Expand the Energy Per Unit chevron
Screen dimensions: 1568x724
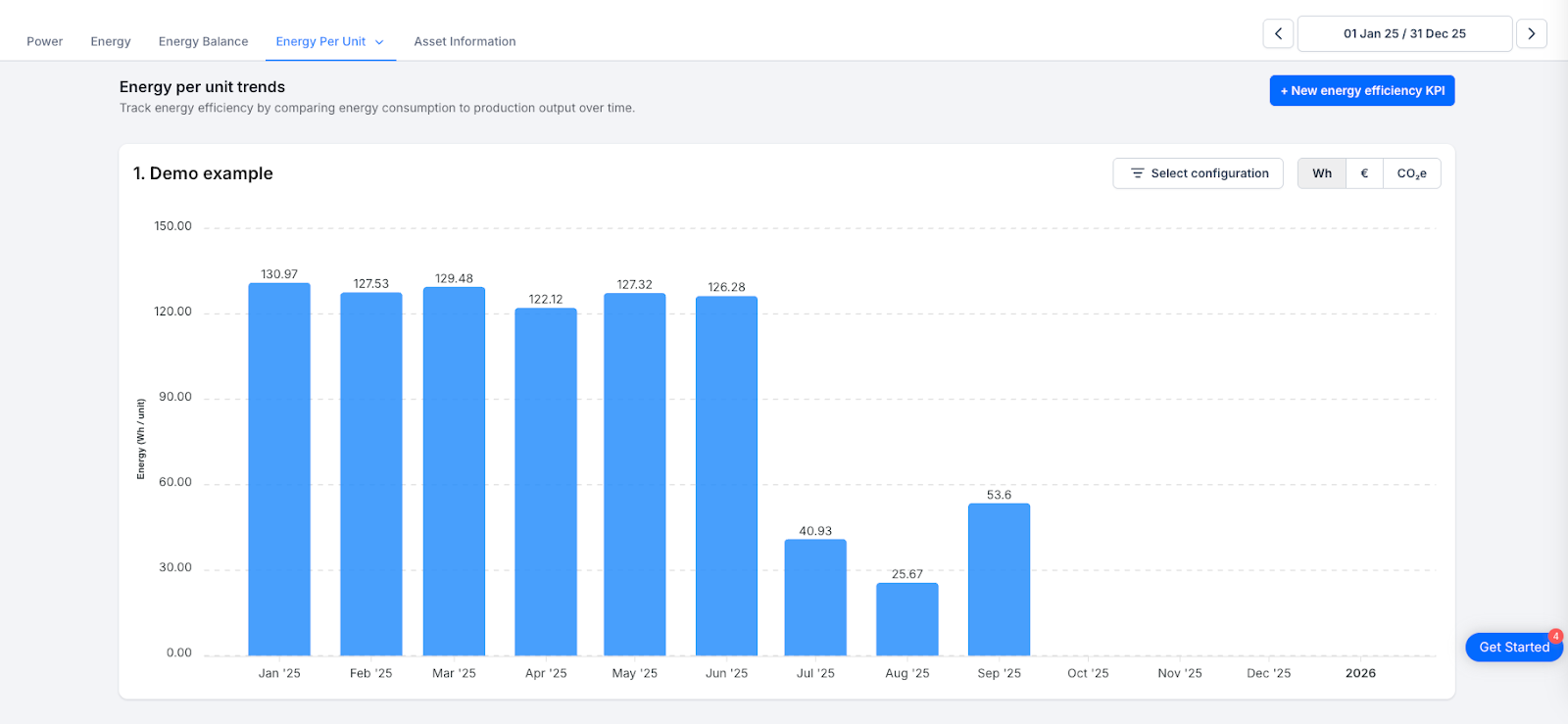pos(379,42)
